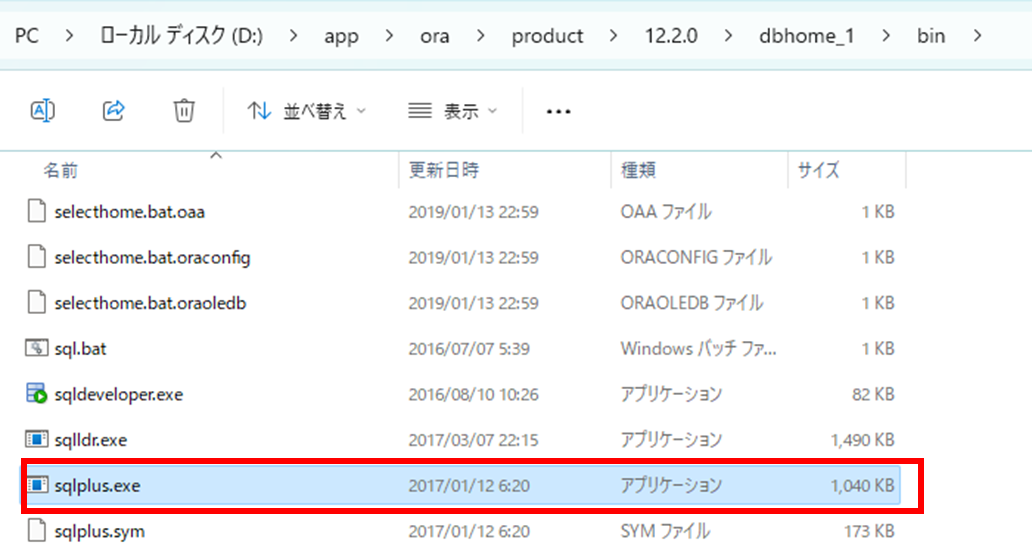Screen dimensions: 1032x549
Task: Click the sqldeveloper.exe application icon
Action: [x=37, y=393]
